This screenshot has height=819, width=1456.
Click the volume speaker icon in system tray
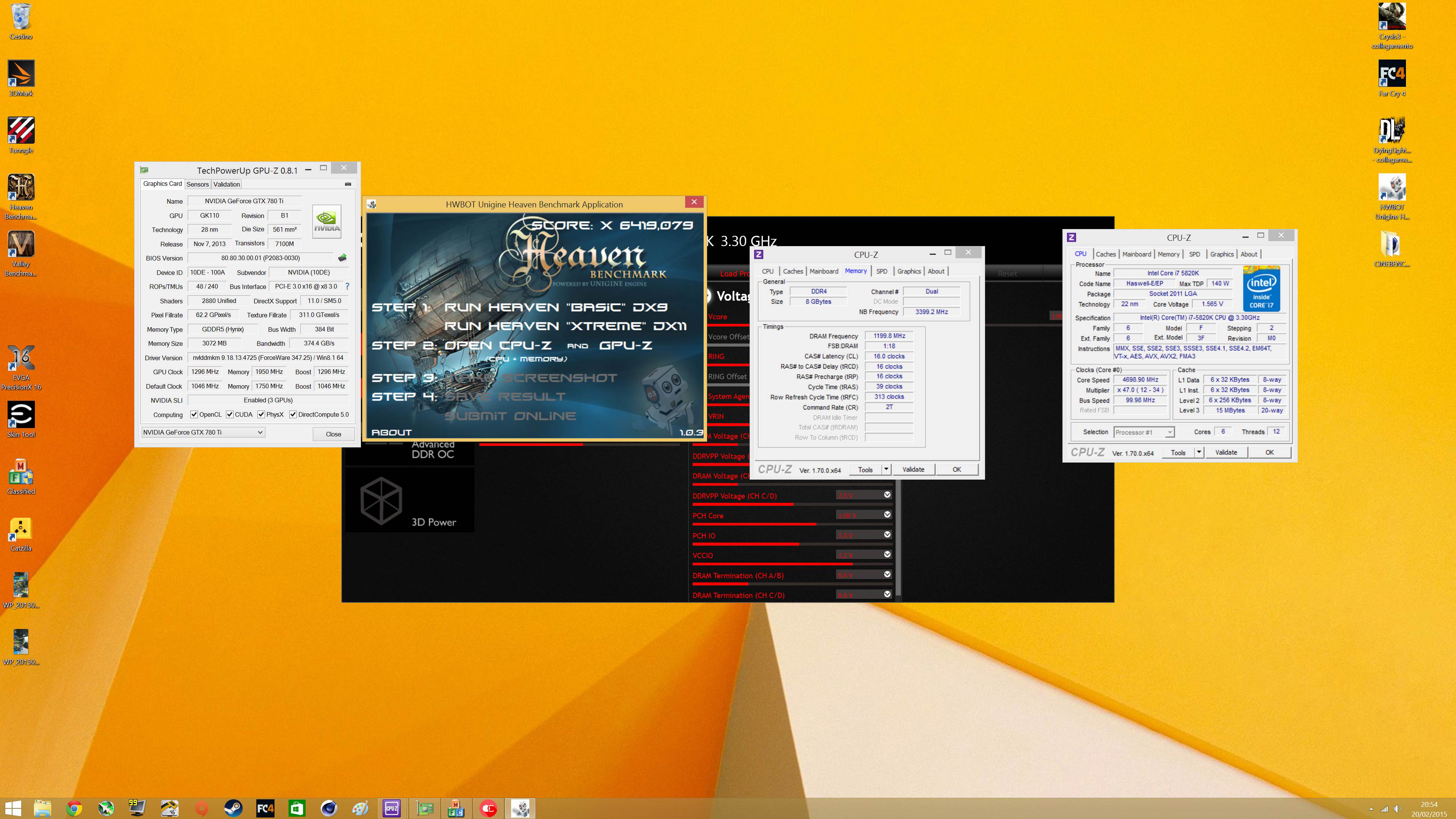click(x=1397, y=809)
